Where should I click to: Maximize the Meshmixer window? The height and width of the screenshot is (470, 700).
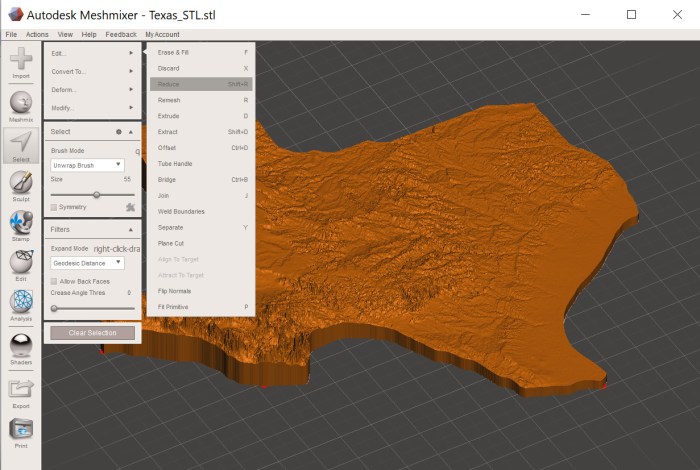coord(631,14)
